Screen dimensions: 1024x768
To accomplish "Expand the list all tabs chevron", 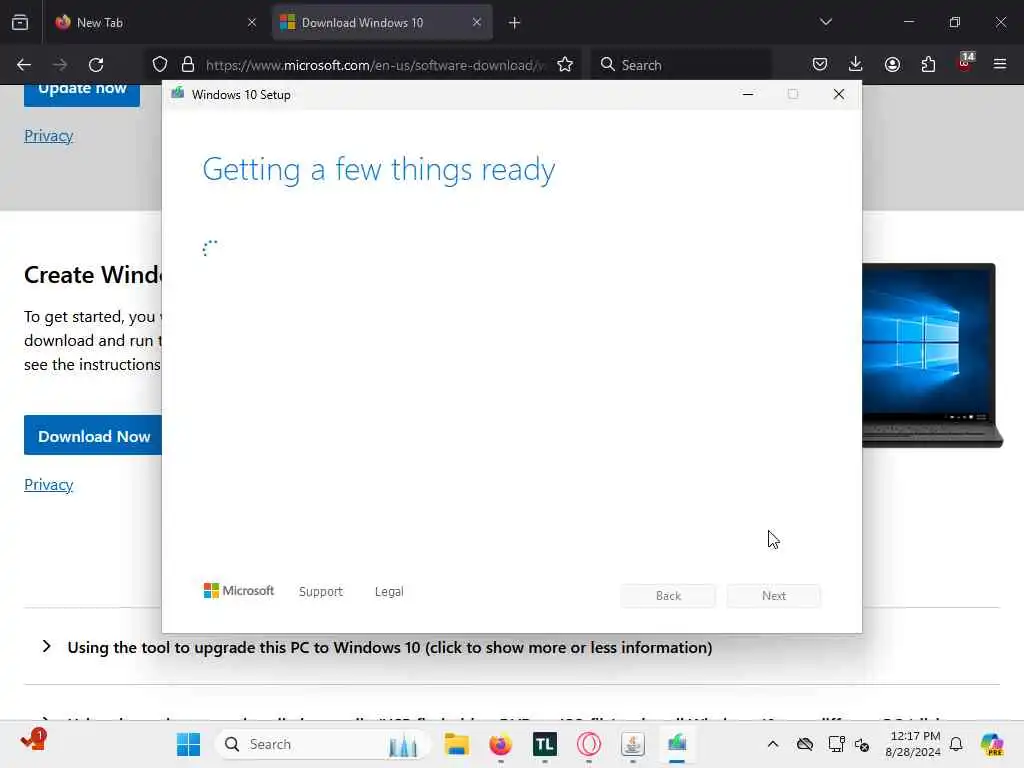I will (826, 23).
